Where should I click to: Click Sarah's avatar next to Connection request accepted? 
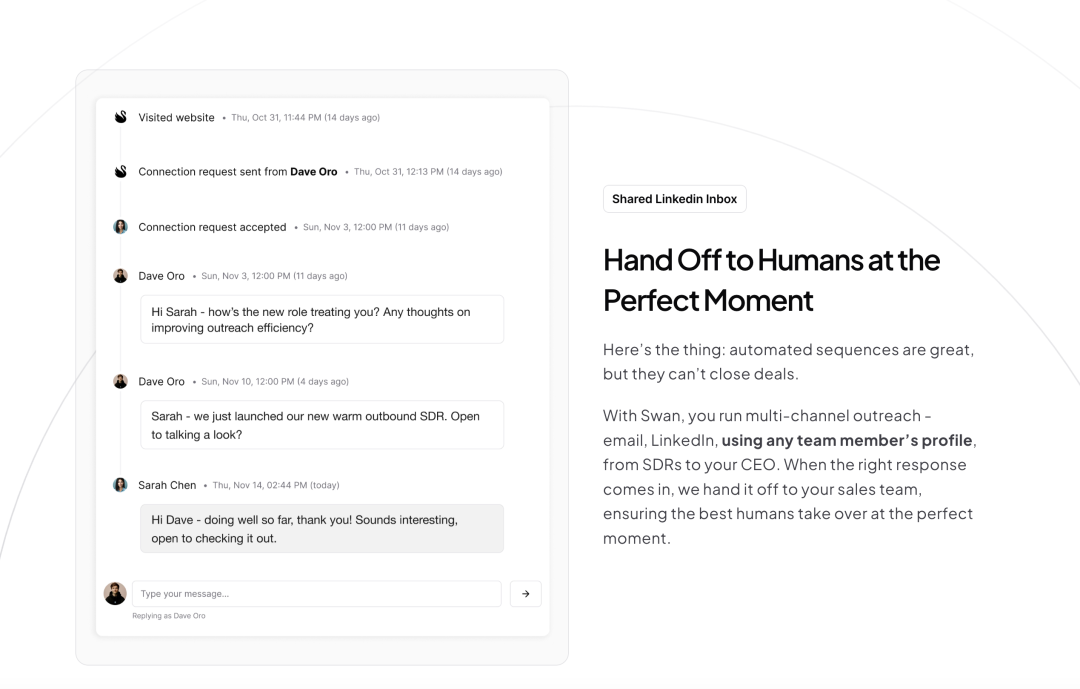pos(121,227)
